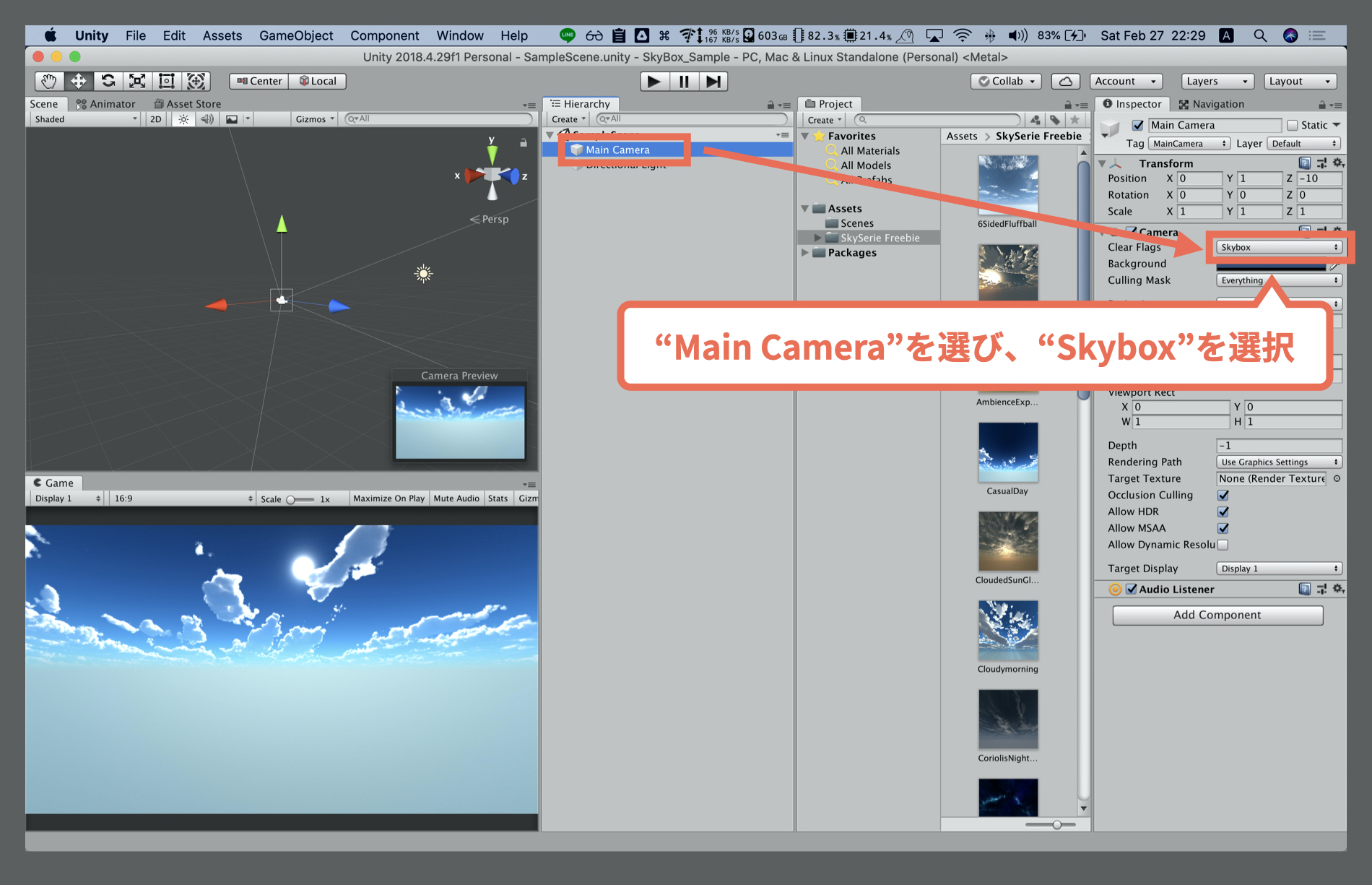1372x885 pixels.
Task: Open the Wi-Fi status menu
Action: [x=962, y=35]
